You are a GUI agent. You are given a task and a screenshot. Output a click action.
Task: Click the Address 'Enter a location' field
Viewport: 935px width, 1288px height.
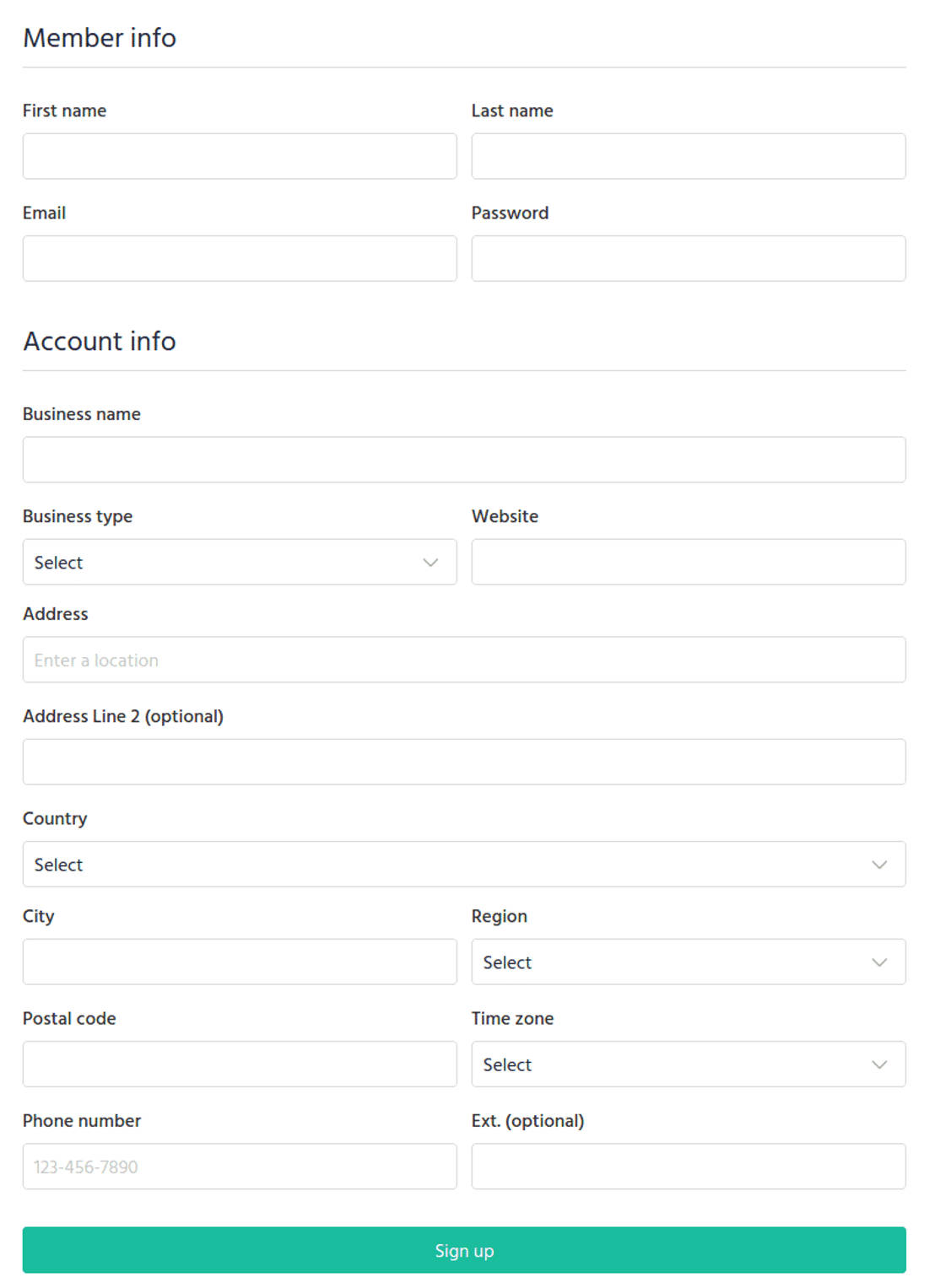click(x=464, y=660)
